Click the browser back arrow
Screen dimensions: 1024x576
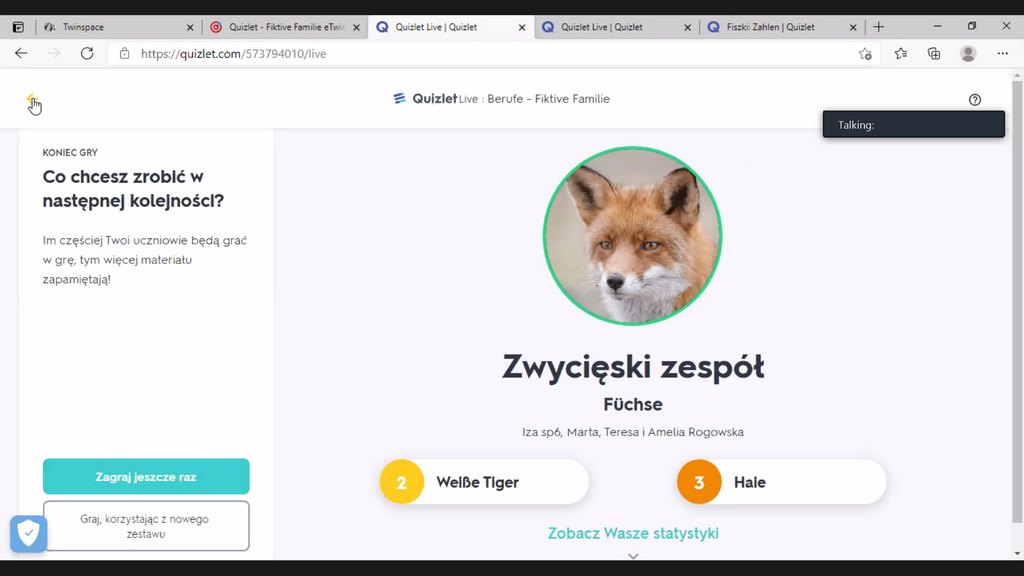(21, 54)
